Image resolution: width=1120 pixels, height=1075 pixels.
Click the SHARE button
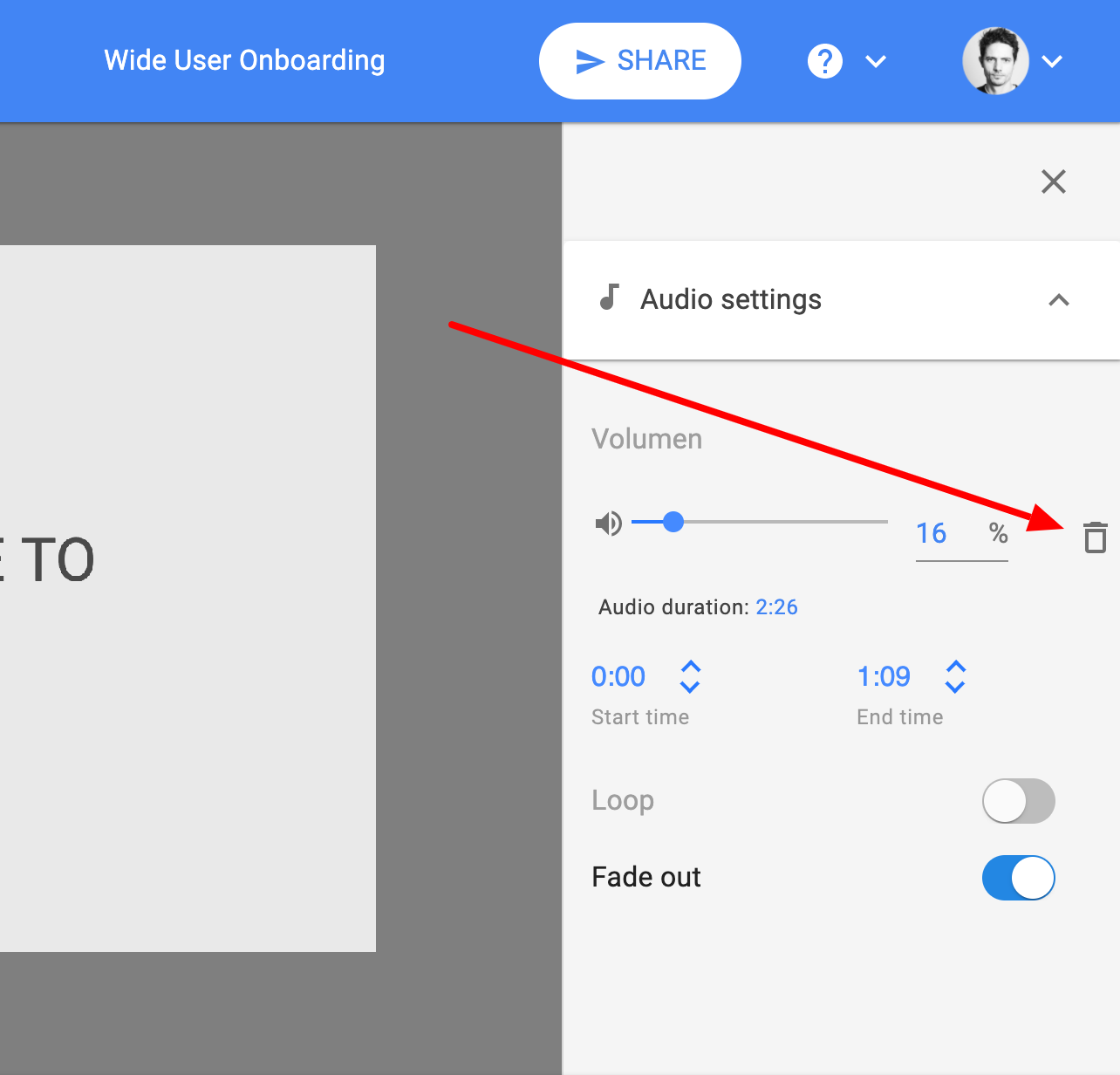pos(640,61)
